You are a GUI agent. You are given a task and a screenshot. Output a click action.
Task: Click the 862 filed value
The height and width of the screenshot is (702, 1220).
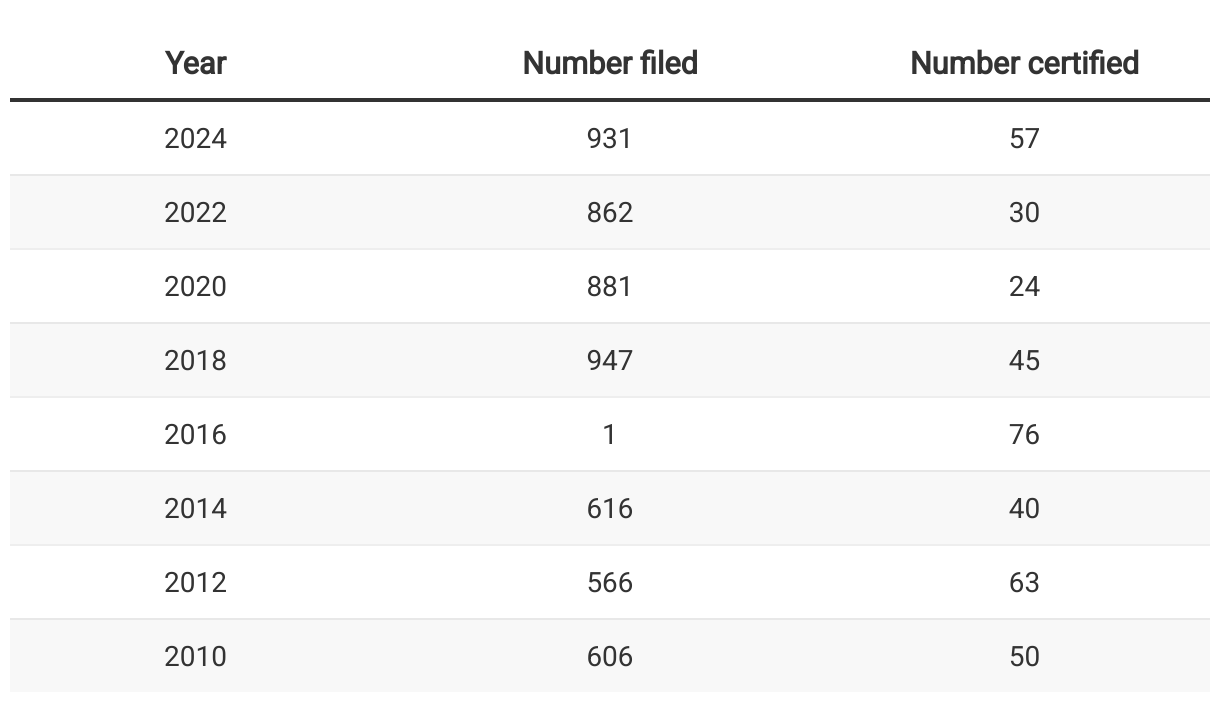610,212
